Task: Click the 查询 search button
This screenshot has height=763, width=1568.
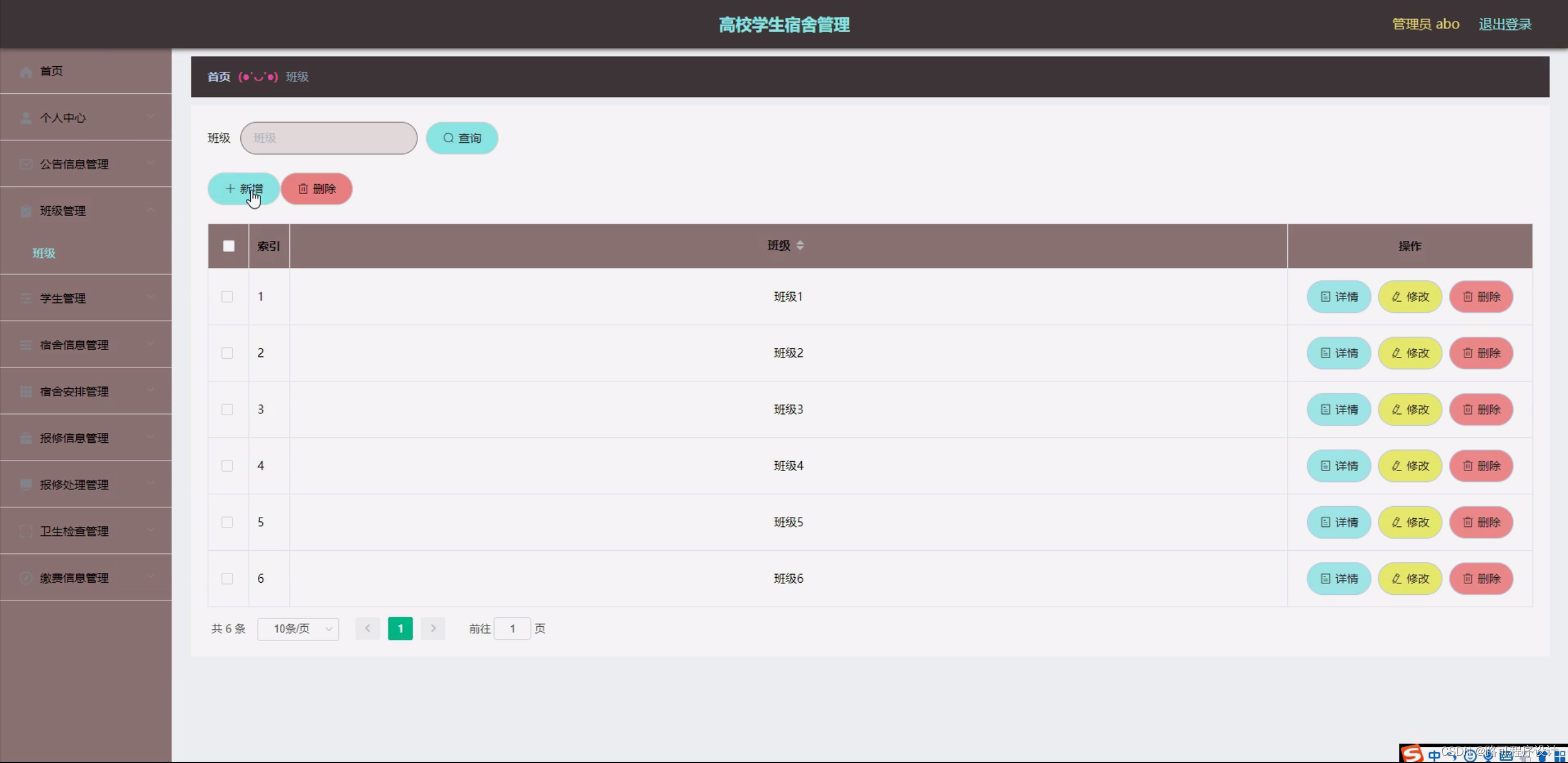Action: coord(462,138)
